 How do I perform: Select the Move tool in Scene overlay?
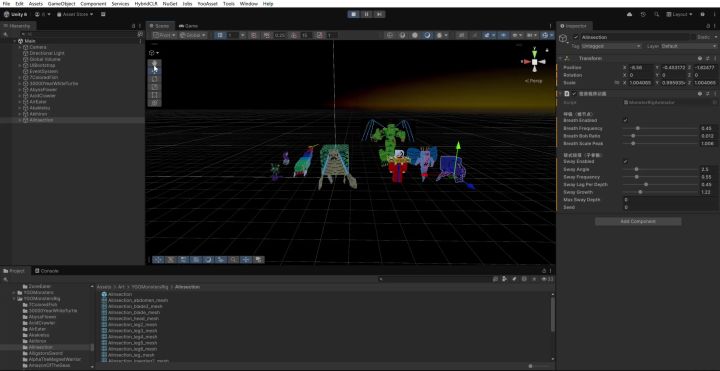(x=155, y=70)
